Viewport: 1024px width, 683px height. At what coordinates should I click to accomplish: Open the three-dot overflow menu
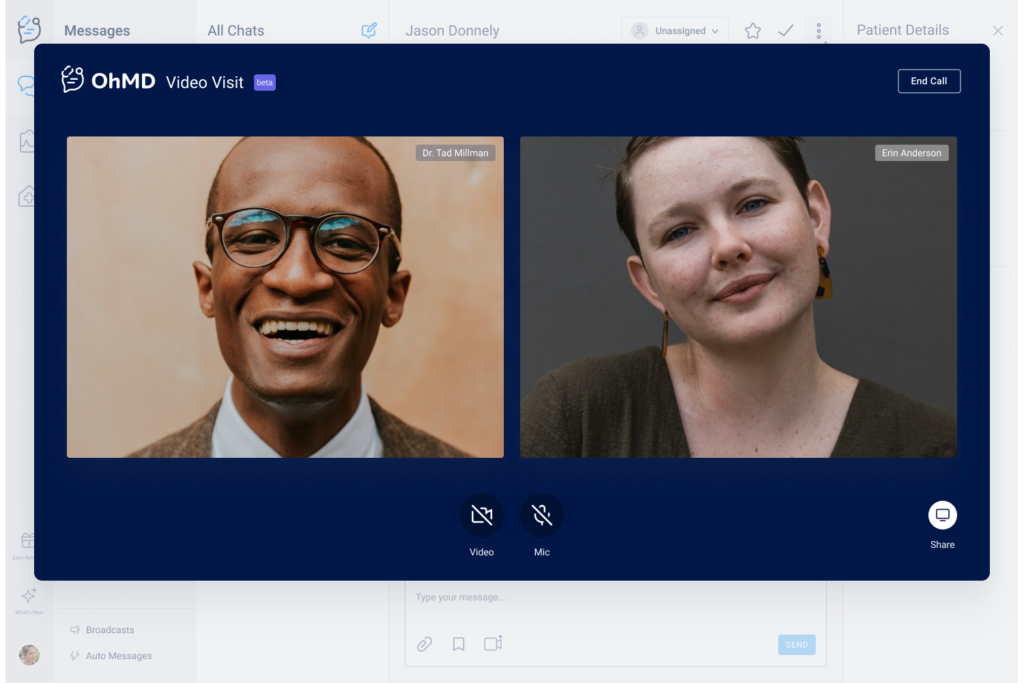click(819, 30)
